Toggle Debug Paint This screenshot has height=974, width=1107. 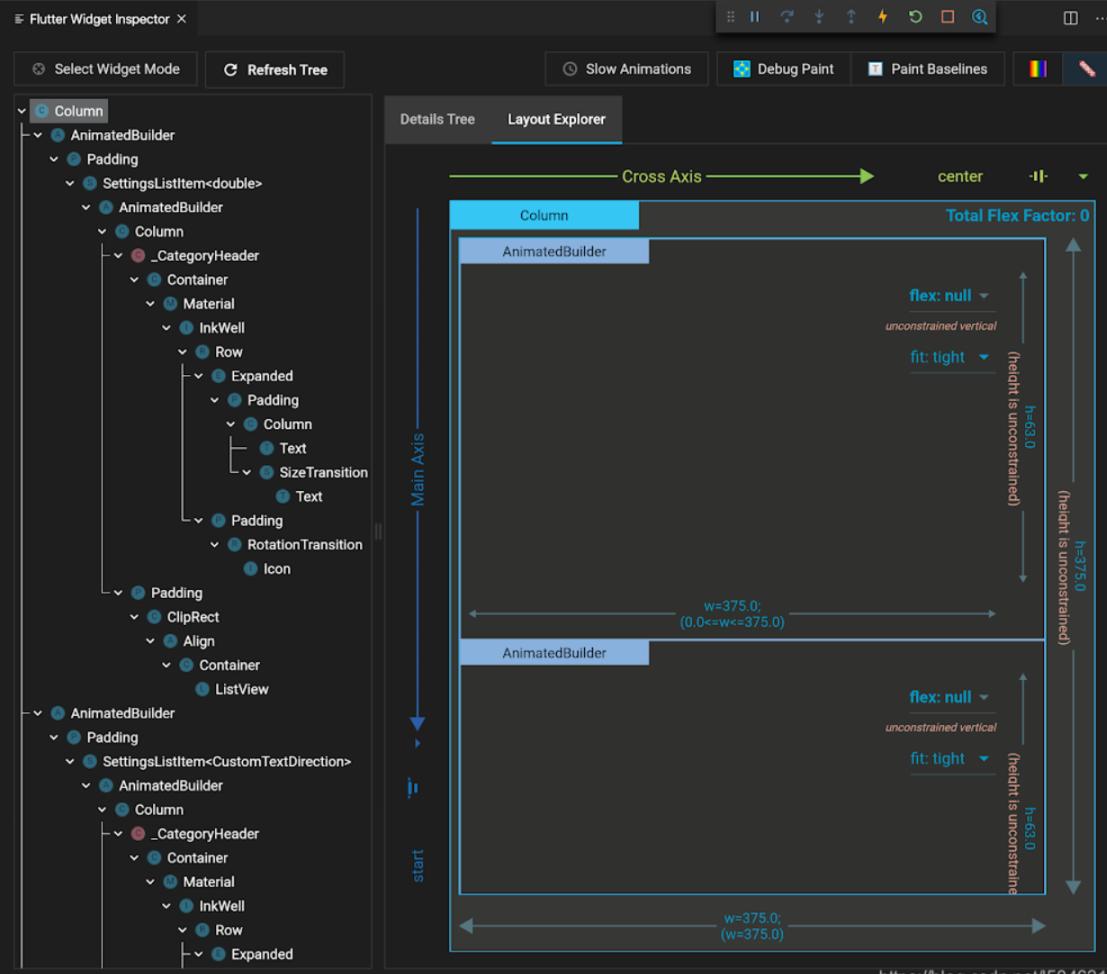tap(783, 69)
